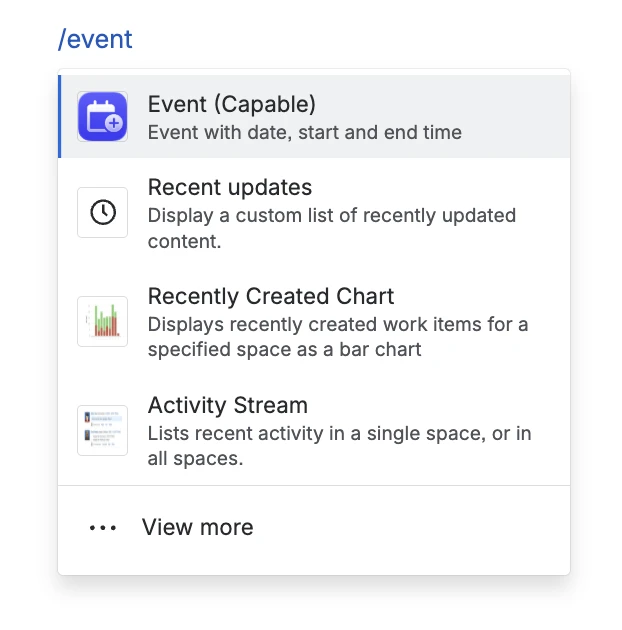This screenshot has width=622, height=630.
Task: Click the "Event with date, start and end time" description
Action: [304, 132]
